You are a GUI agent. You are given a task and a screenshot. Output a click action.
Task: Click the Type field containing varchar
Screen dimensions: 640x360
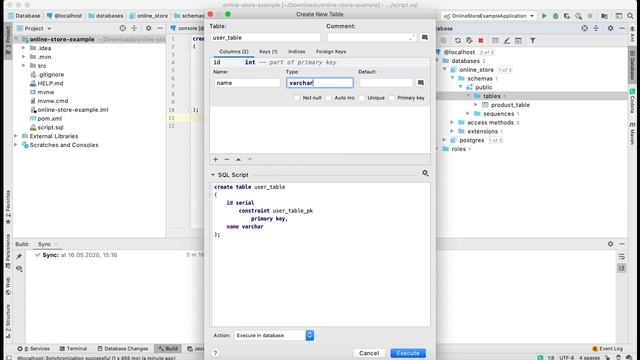tap(320, 83)
